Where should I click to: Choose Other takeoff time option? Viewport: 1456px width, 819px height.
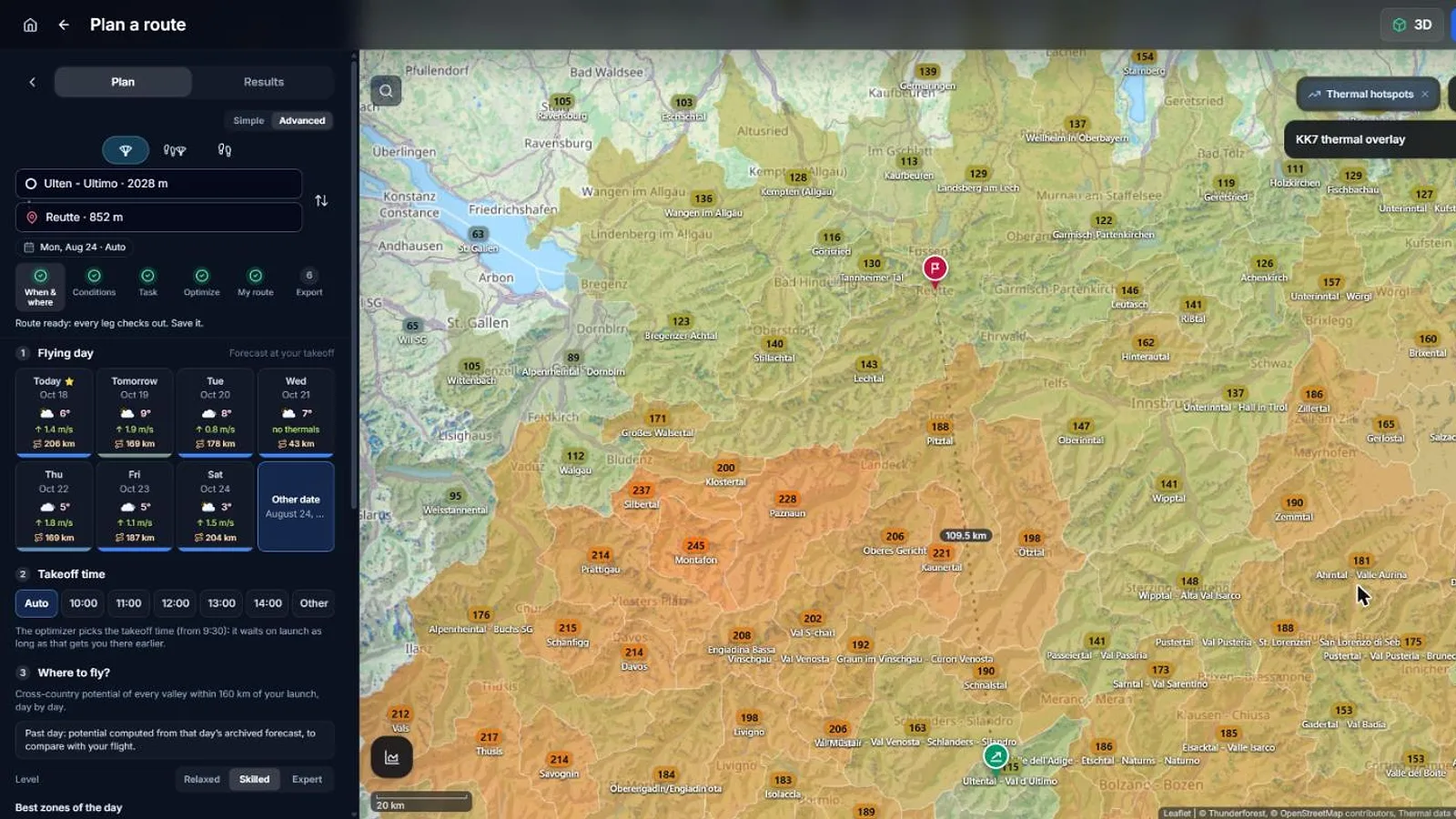click(314, 603)
